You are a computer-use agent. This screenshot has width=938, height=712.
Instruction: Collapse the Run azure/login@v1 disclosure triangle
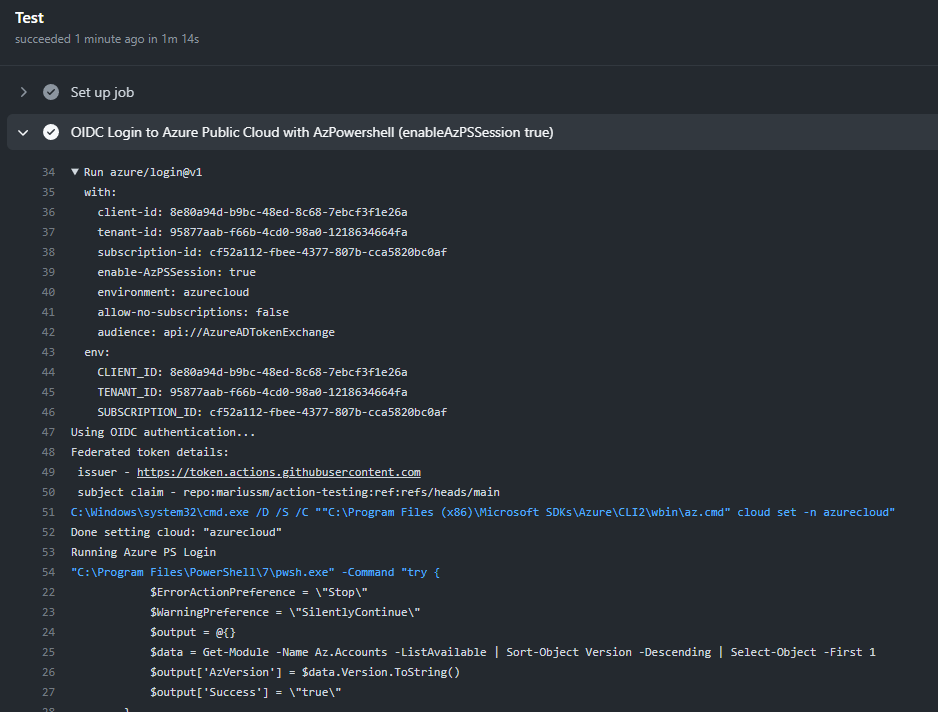pyautogui.click(x=75, y=172)
